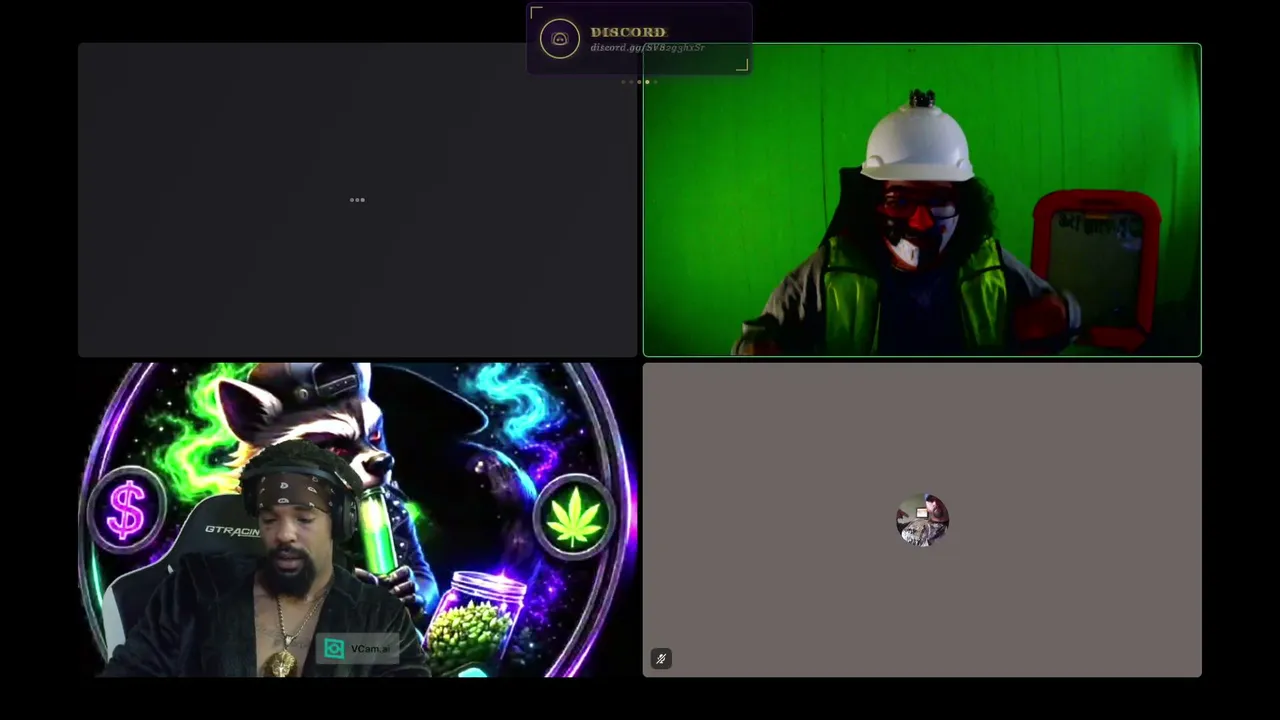This screenshot has width=1280, height=720.
Task: Select the round profile avatar in the gray tile
Action: pos(922,520)
